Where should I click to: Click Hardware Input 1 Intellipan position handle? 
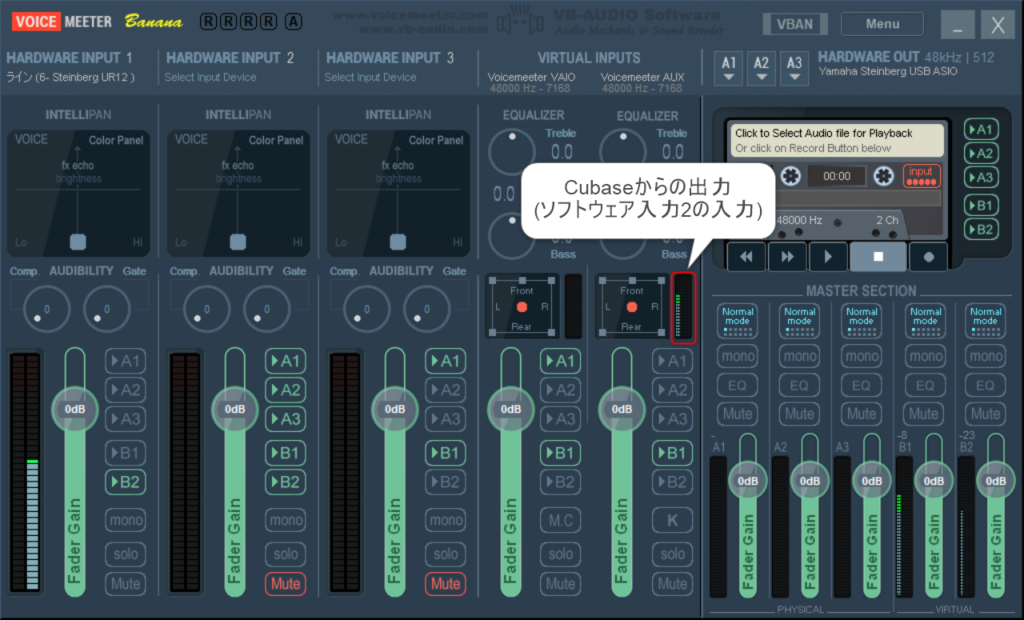78,242
